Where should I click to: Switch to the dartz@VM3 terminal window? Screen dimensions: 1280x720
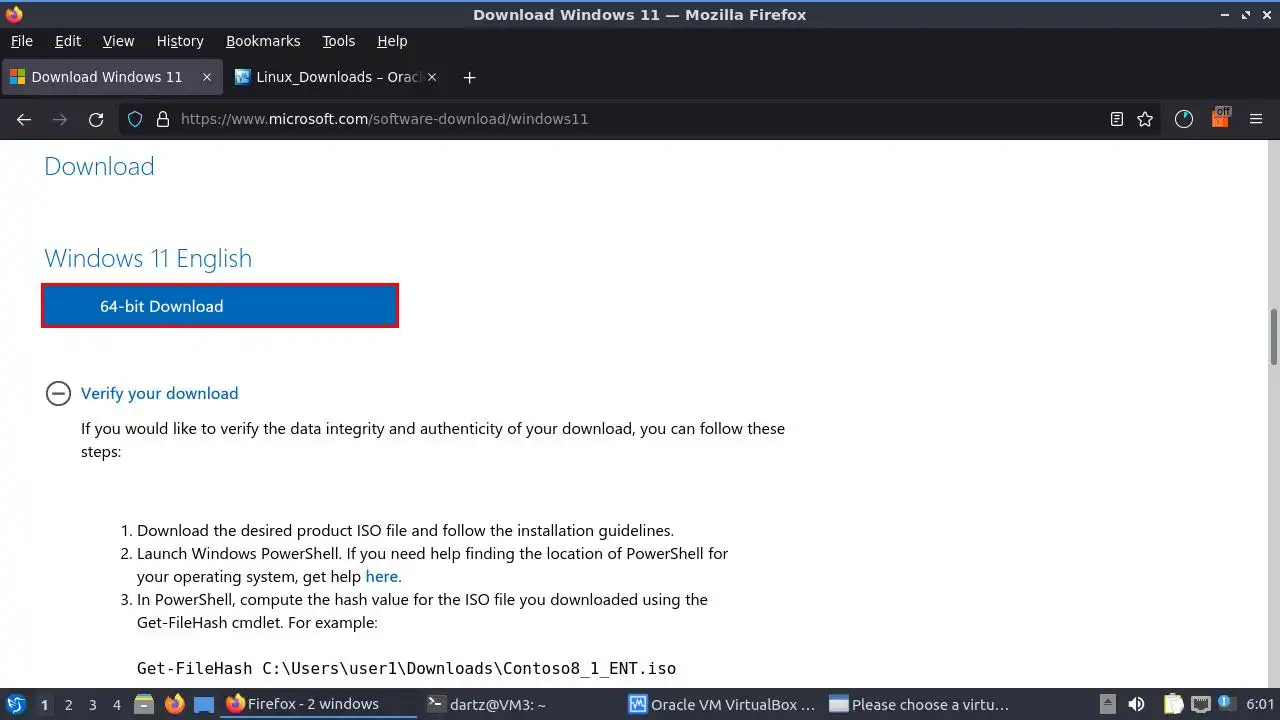point(520,704)
